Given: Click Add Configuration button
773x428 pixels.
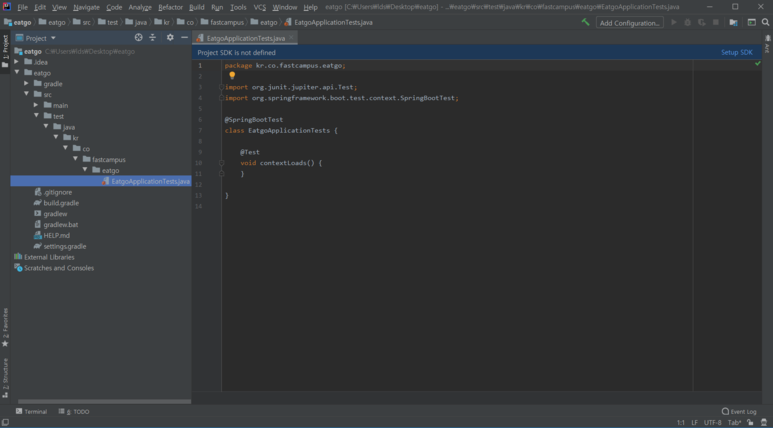Looking at the screenshot, I should [x=630, y=22].
